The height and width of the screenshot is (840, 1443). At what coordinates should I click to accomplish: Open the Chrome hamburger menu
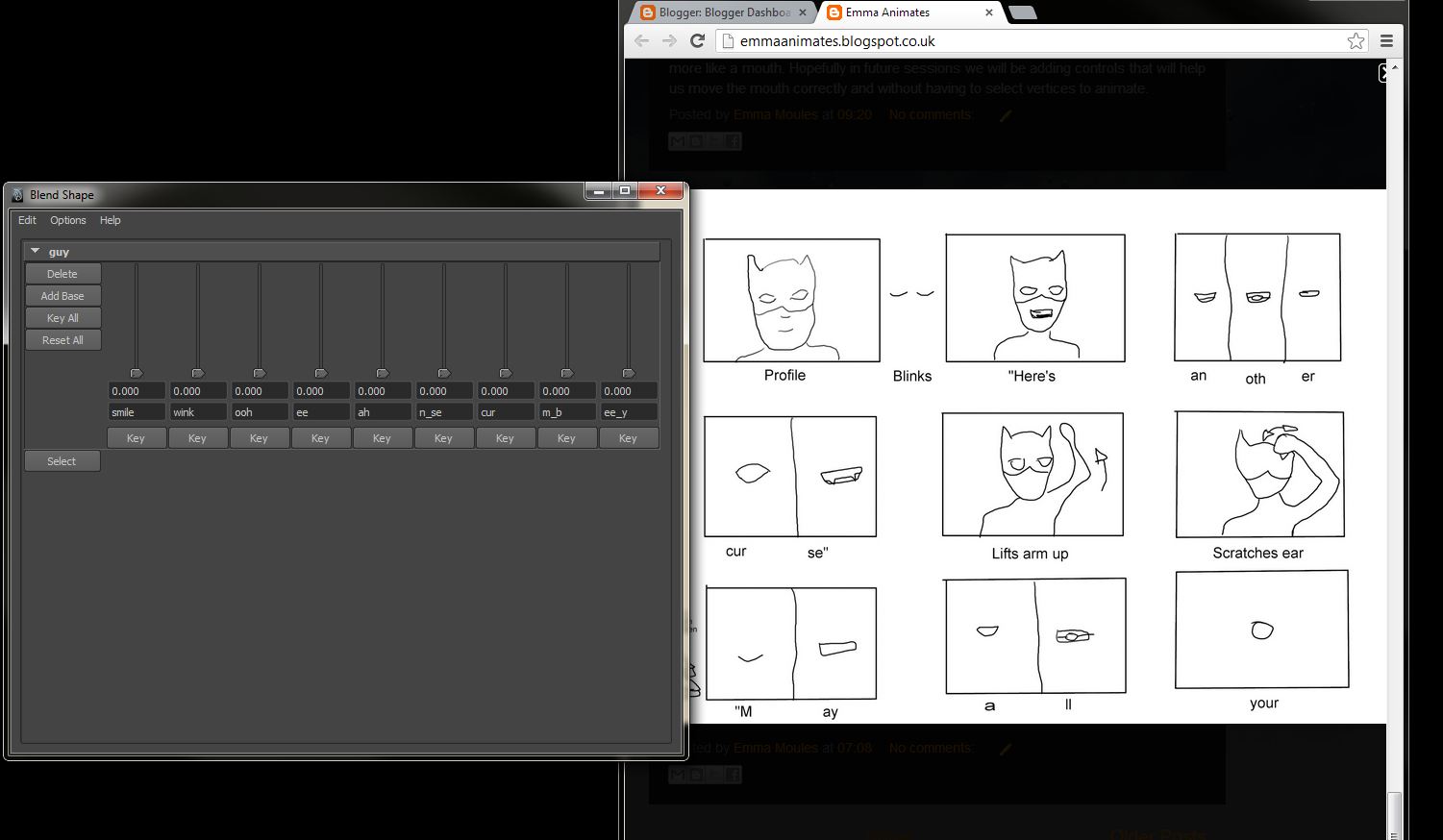tap(1386, 40)
